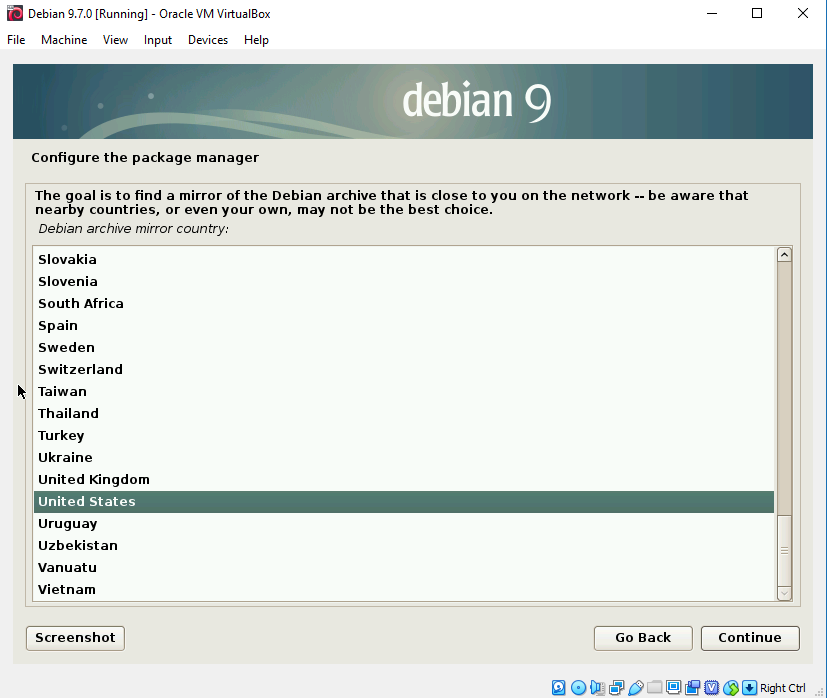This screenshot has height=698, width=827.
Task: Open the Input menu
Action: (158, 40)
